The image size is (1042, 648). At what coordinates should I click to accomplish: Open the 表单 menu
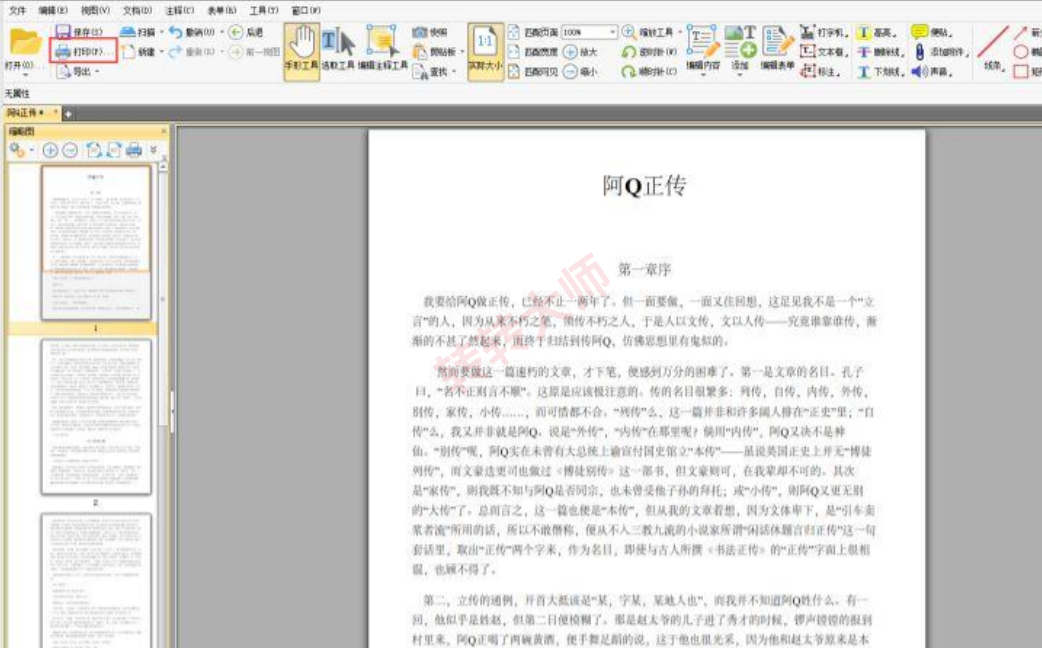pyautogui.click(x=222, y=10)
